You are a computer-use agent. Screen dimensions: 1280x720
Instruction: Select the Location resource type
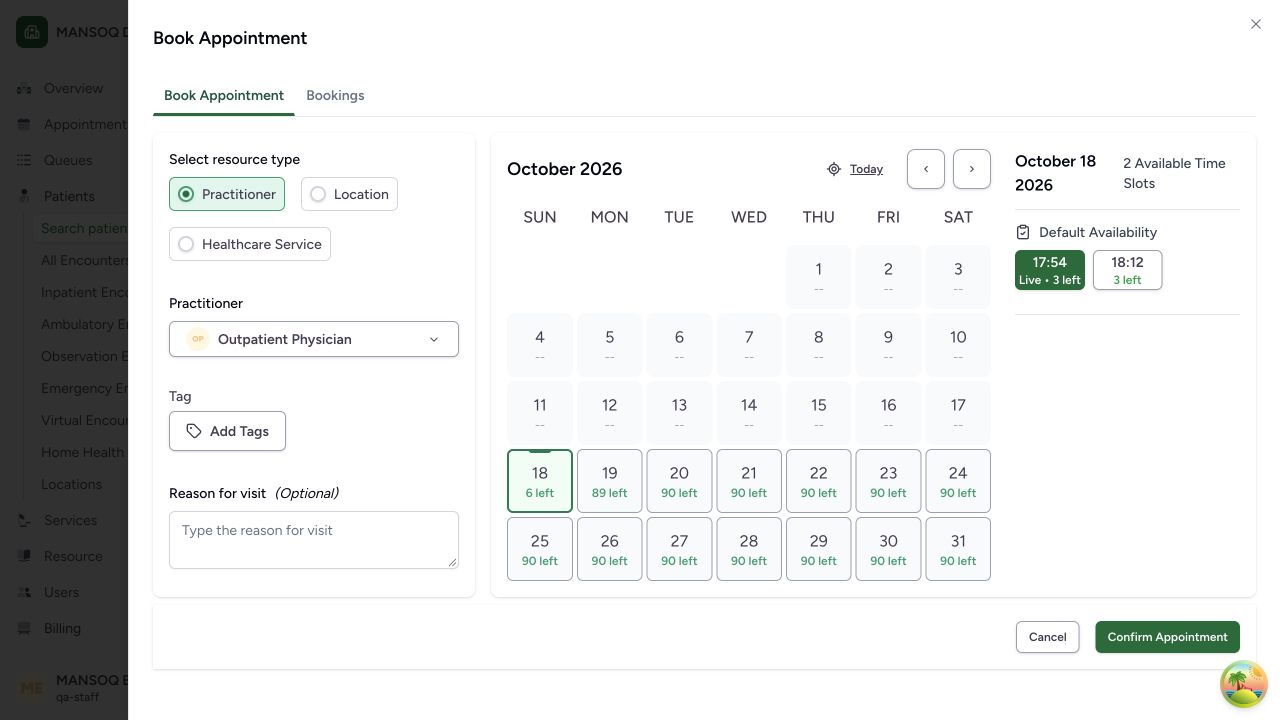[349, 194]
